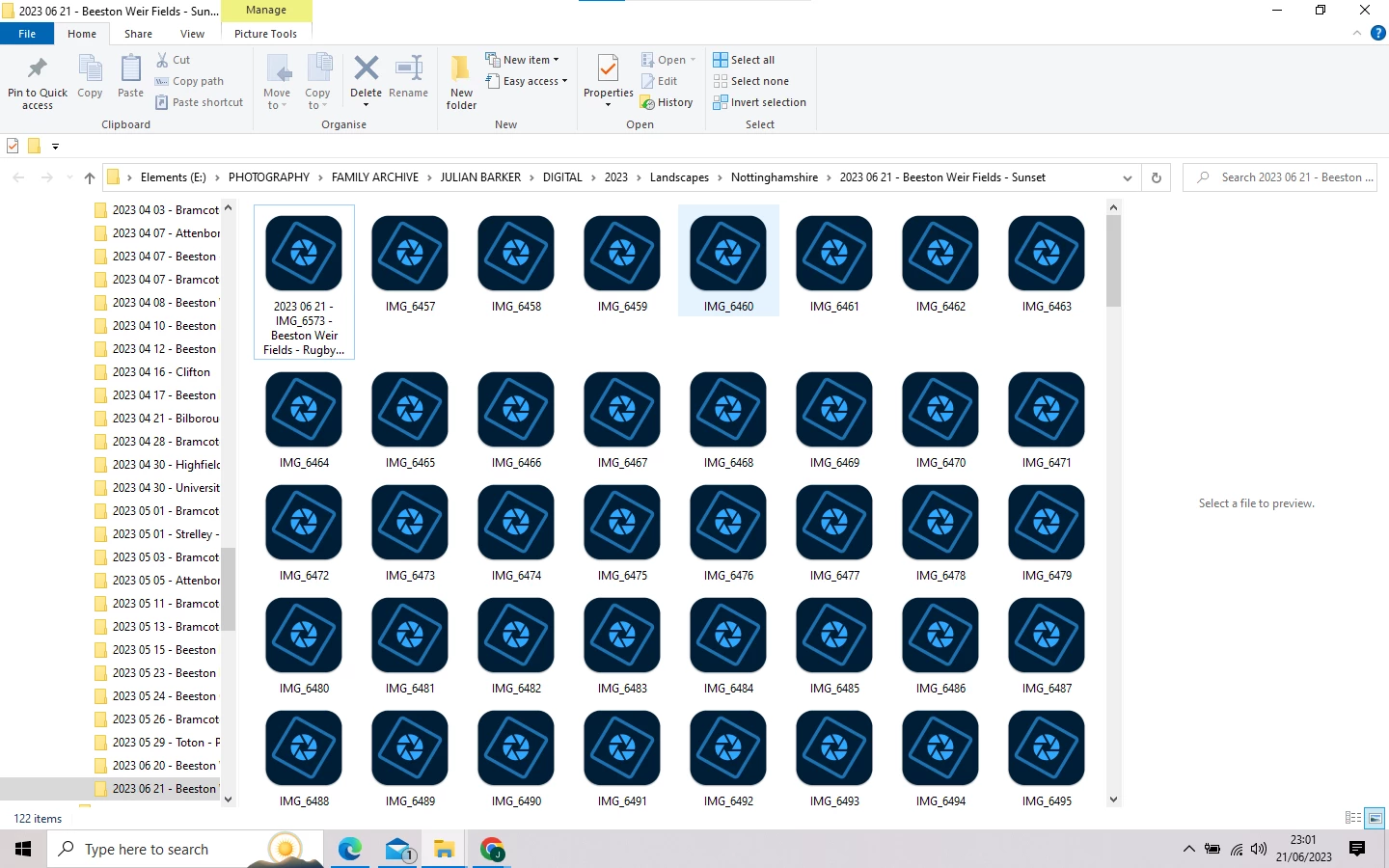Click the Search 2023 06 21 box
The image size is (1389, 868).
click(1280, 177)
